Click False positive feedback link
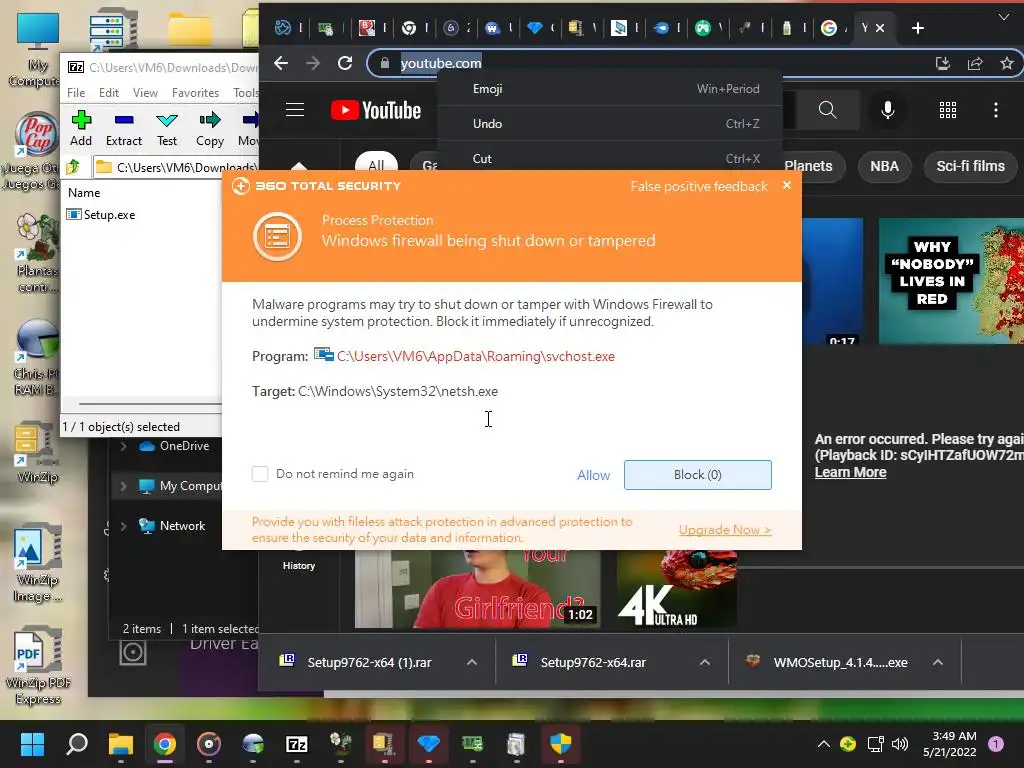The height and width of the screenshot is (768, 1024). point(699,186)
